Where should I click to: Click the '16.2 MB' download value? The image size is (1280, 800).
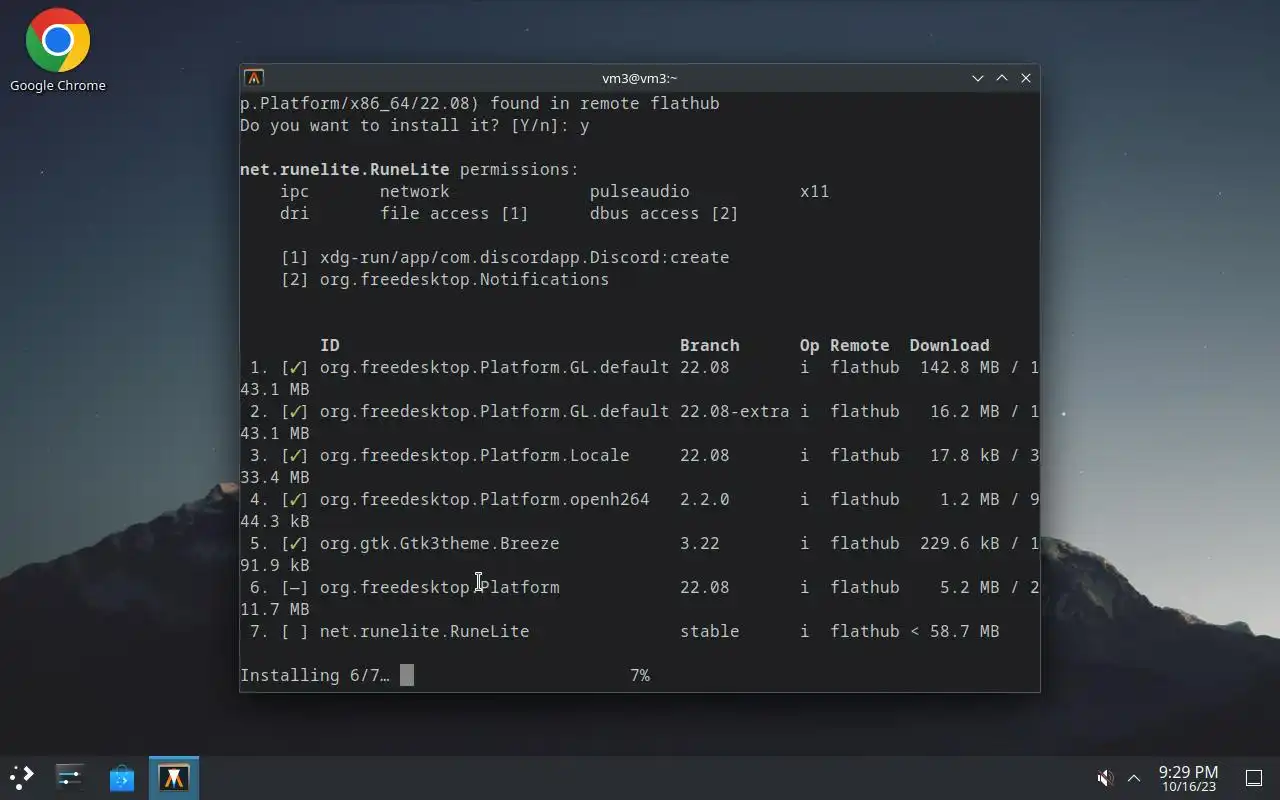tap(964, 411)
